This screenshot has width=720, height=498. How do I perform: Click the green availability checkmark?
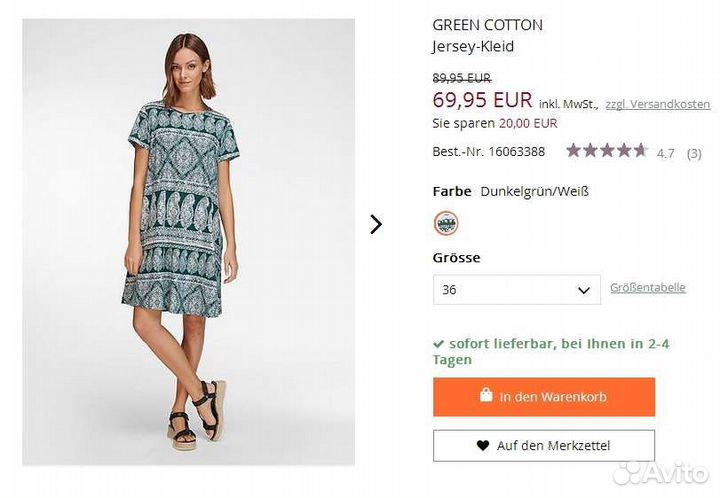[438, 344]
